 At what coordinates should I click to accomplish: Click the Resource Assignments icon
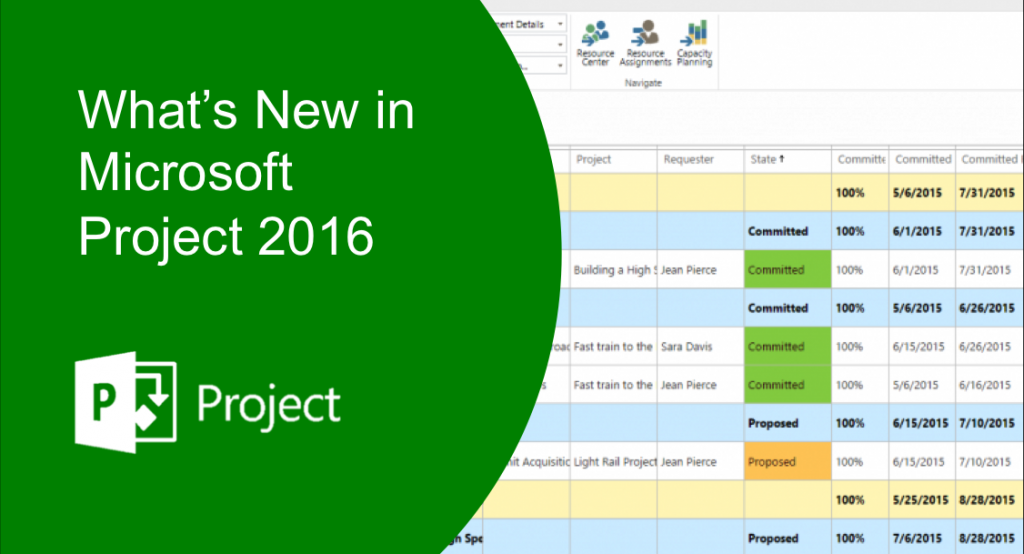pos(645,43)
